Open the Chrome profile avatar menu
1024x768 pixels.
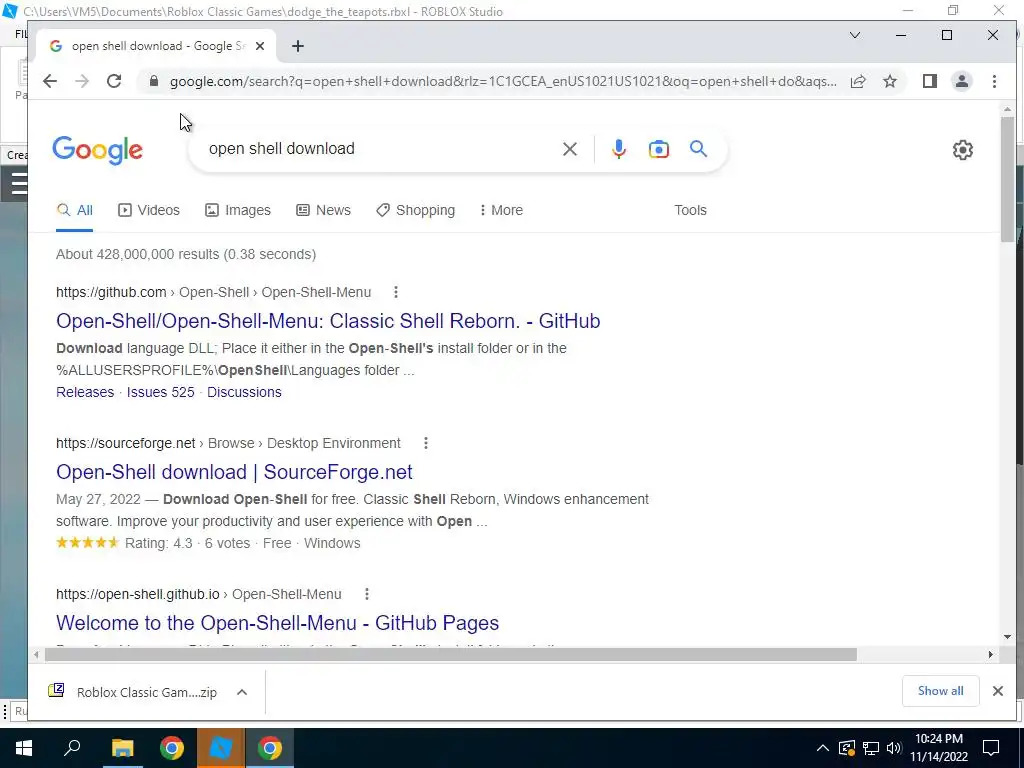[x=962, y=81]
